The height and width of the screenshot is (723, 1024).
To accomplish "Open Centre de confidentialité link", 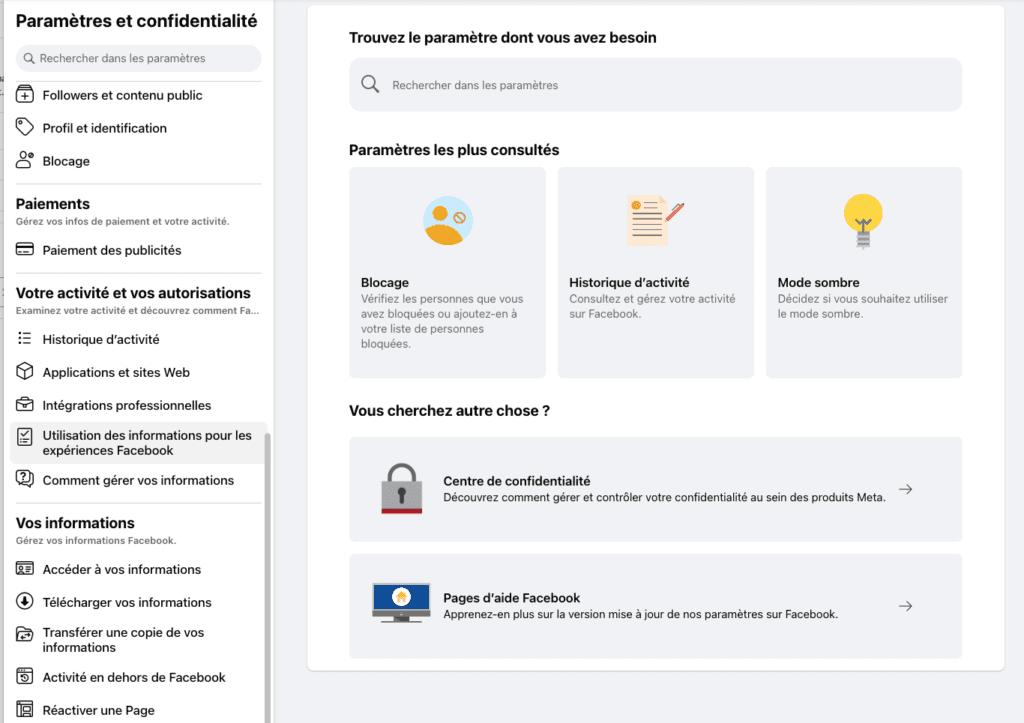I will [x=655, y=489].
